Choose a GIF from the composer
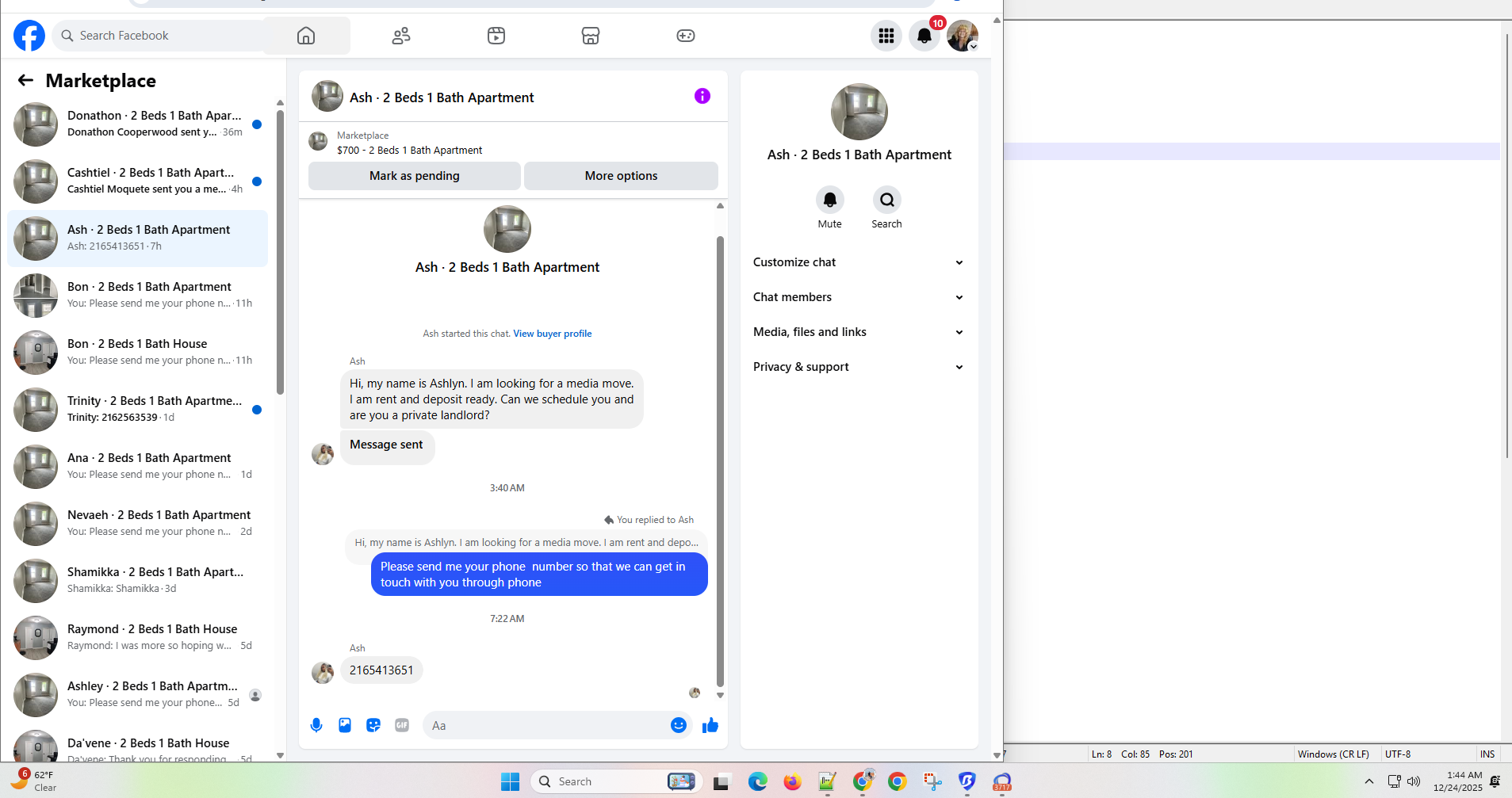1512x798 pixels. [x=402, y=725]
